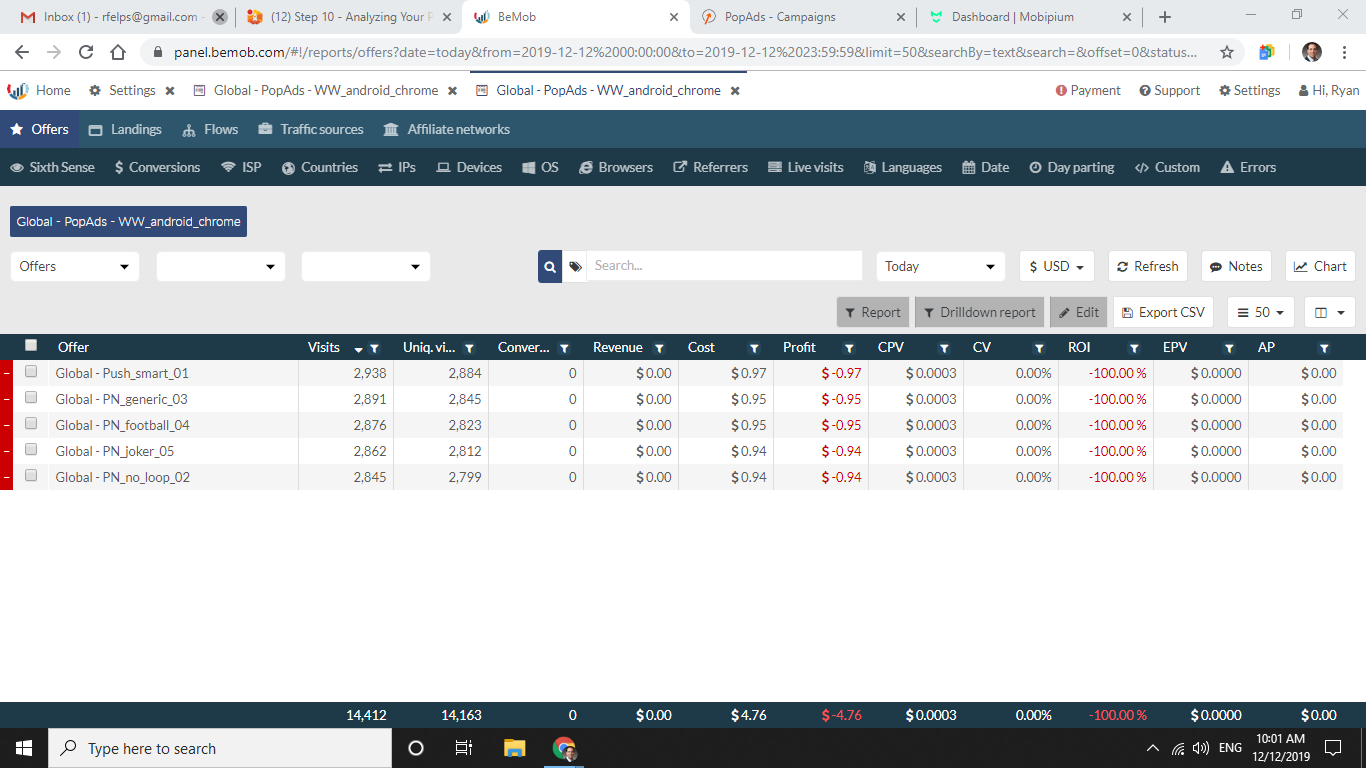Expand the Today date range dropdown
Viewport: 1366px width, 768px height.
tap(940, 266)
